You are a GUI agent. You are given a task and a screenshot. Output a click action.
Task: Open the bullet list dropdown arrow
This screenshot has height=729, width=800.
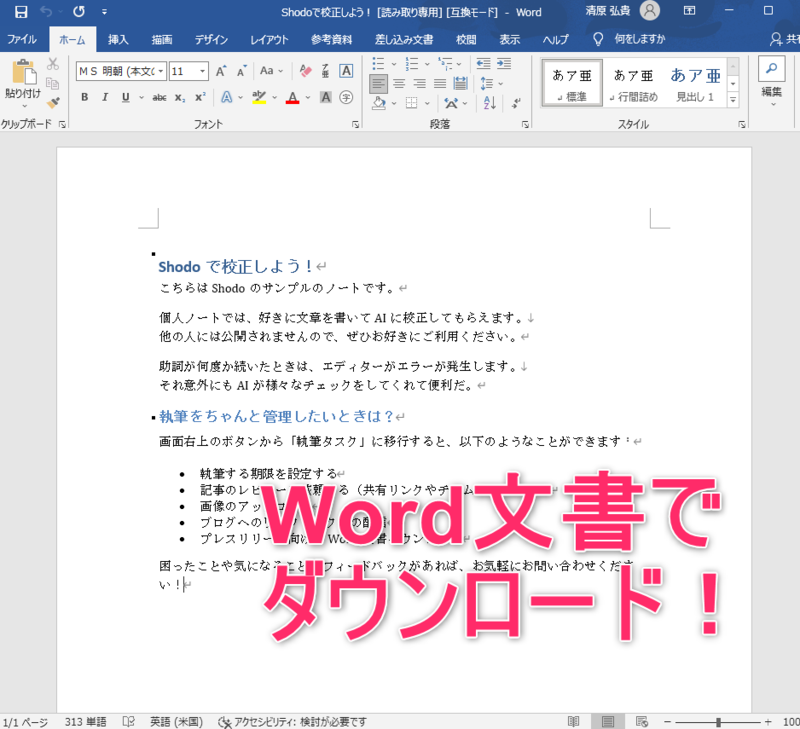coord(394,64)
